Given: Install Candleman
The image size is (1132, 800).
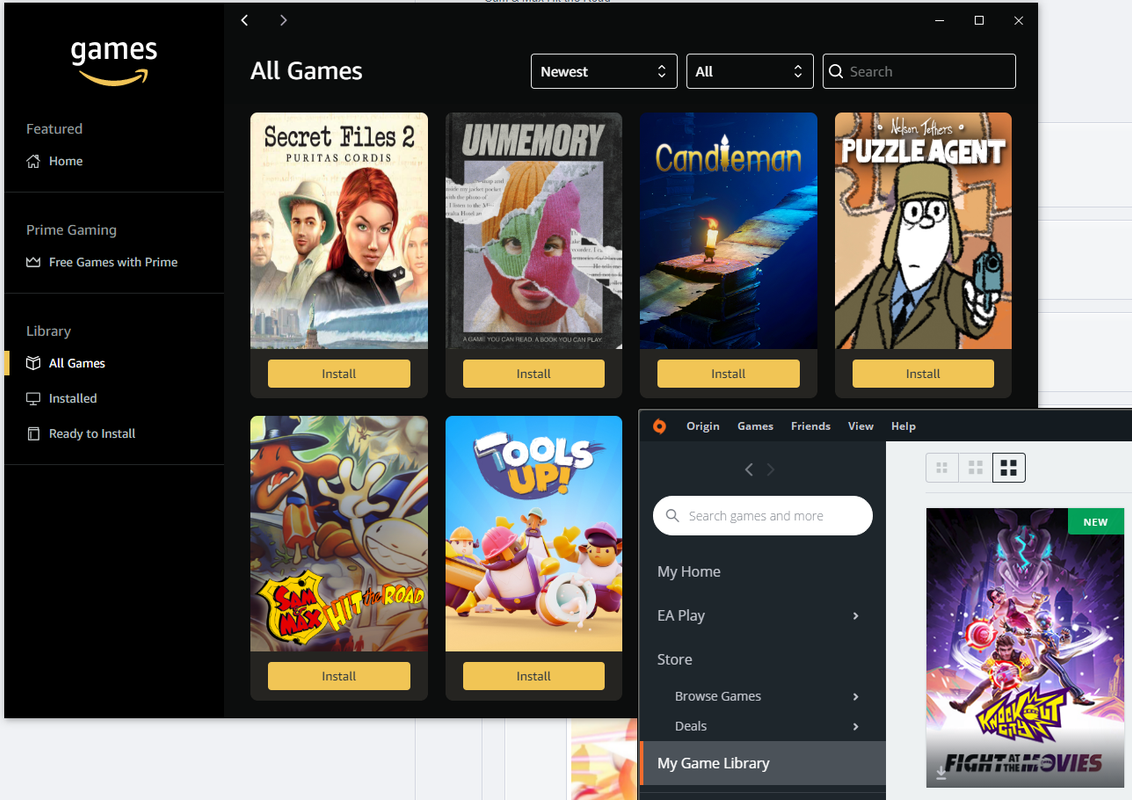Looking at the screenshot, I should 728,374.
